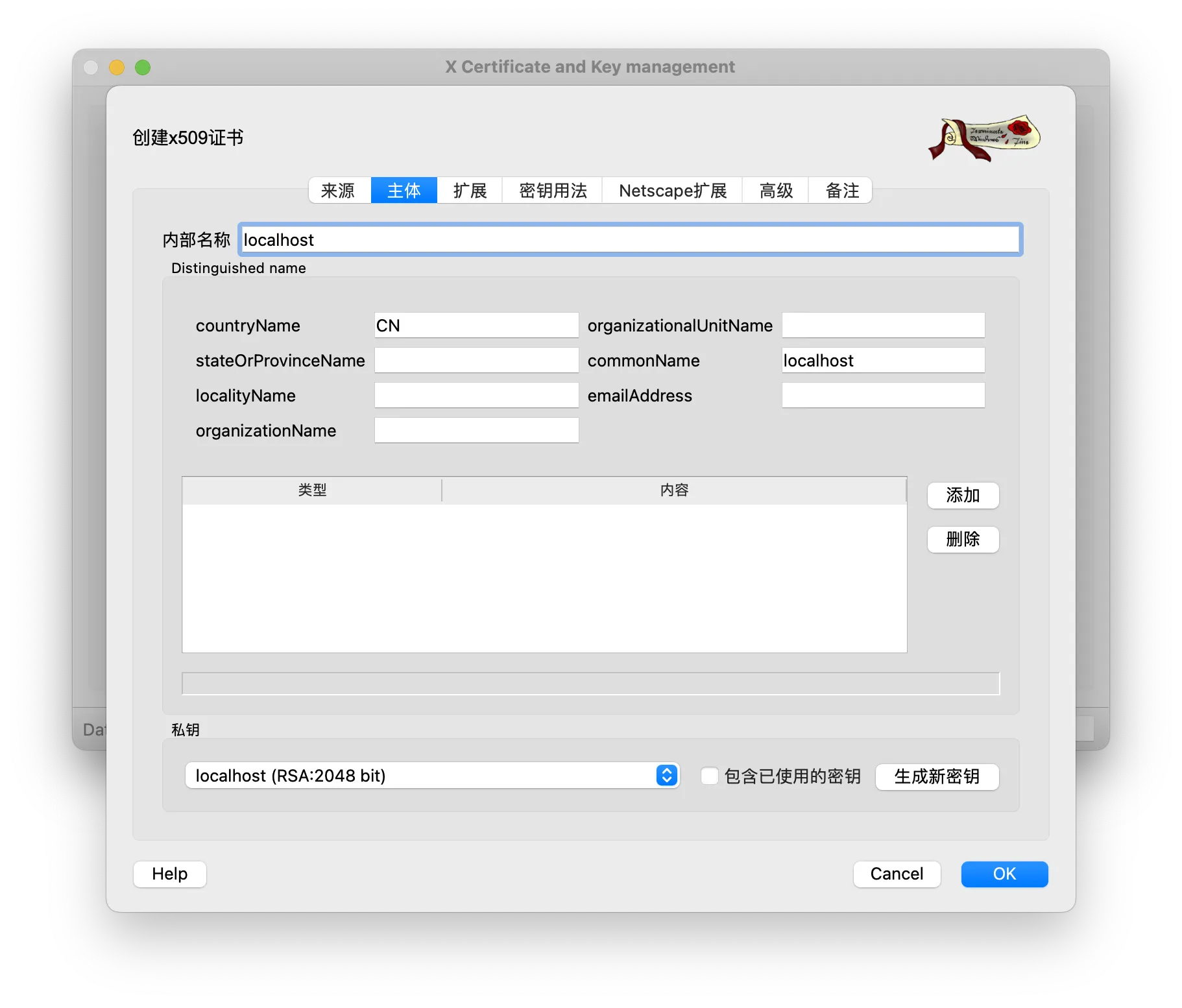This screenshot has width=1182, height=1008.
Task: Focus the 内部名称 text field
Action: coord(630,240)
